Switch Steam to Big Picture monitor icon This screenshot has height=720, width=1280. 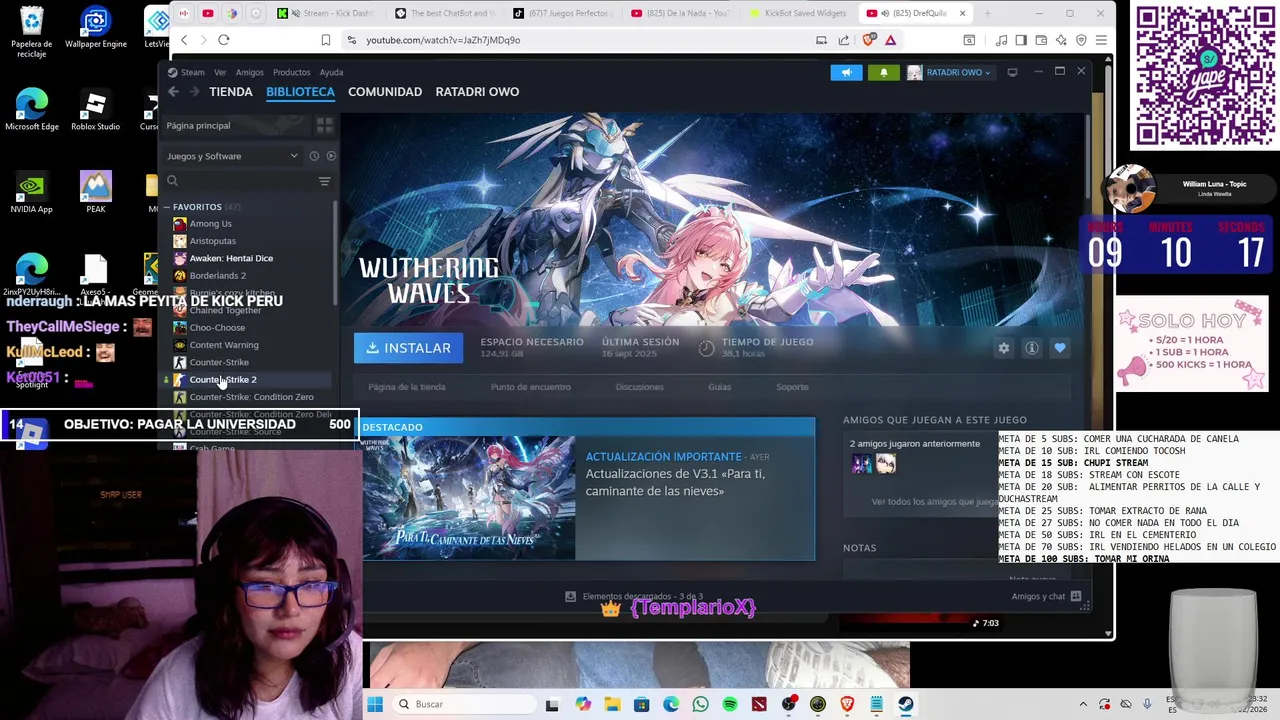1012,72
